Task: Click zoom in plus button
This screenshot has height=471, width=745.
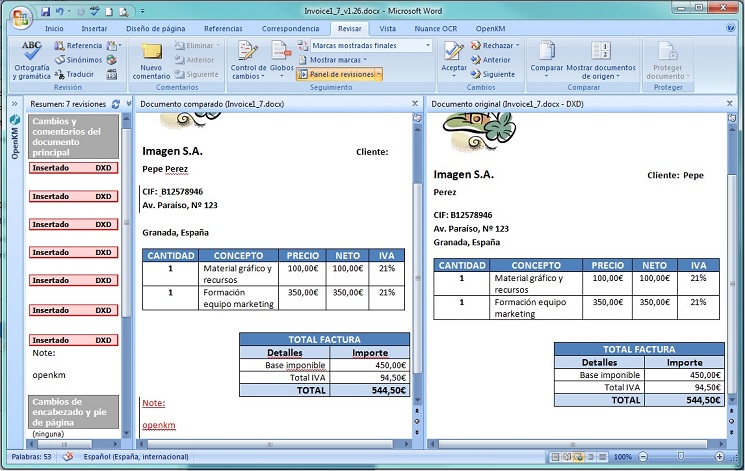Action: coord(719,457)
